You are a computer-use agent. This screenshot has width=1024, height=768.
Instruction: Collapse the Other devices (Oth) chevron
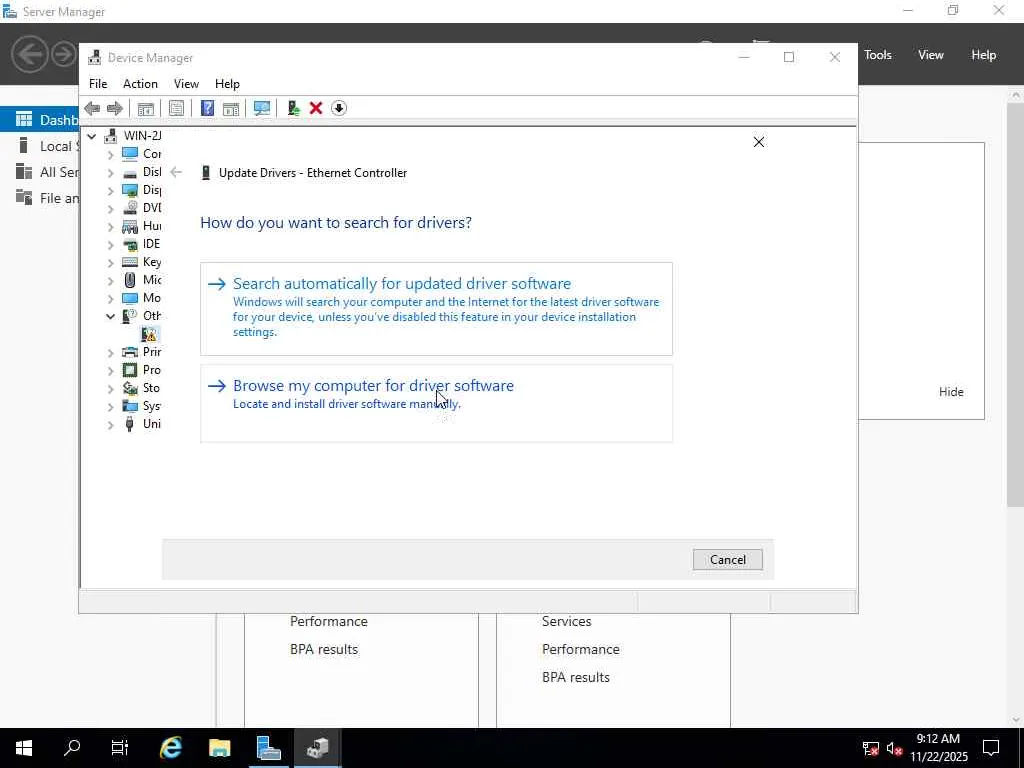click(x=110, y=316)
